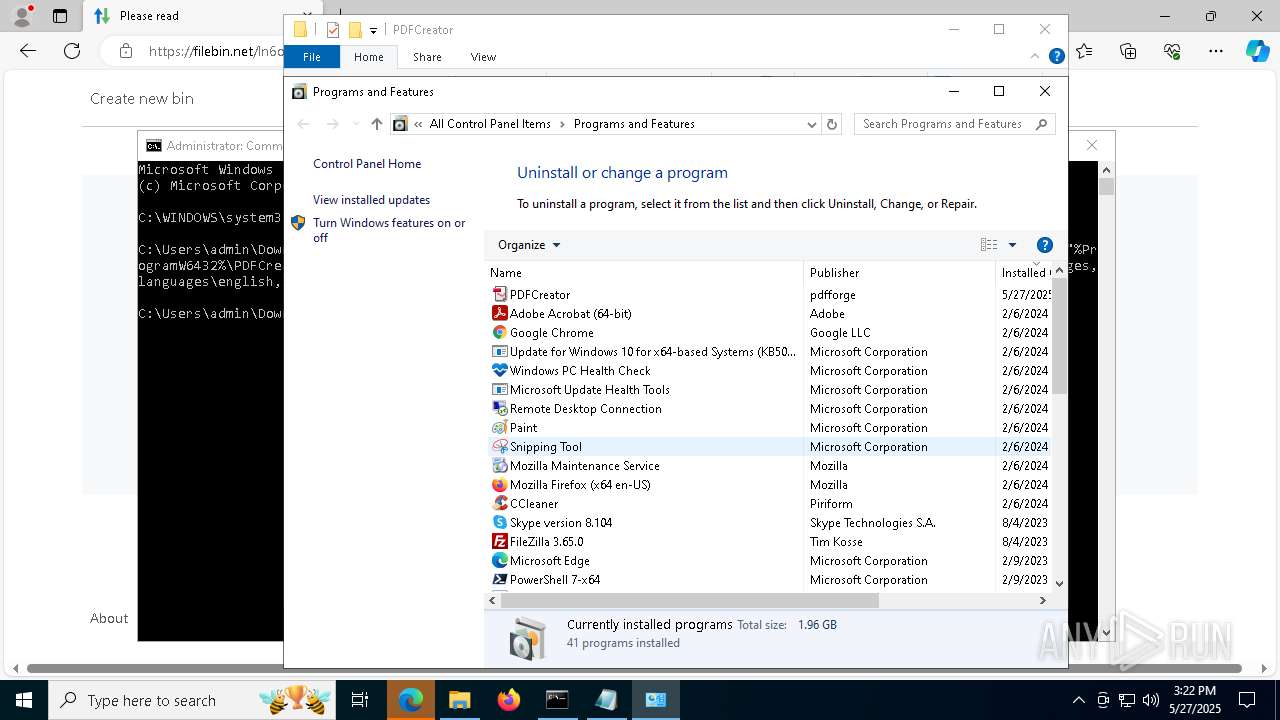Screen dimensions: 1280x720
Task: Click the Mozilla Maintenance Service icon
Action: 500,465
